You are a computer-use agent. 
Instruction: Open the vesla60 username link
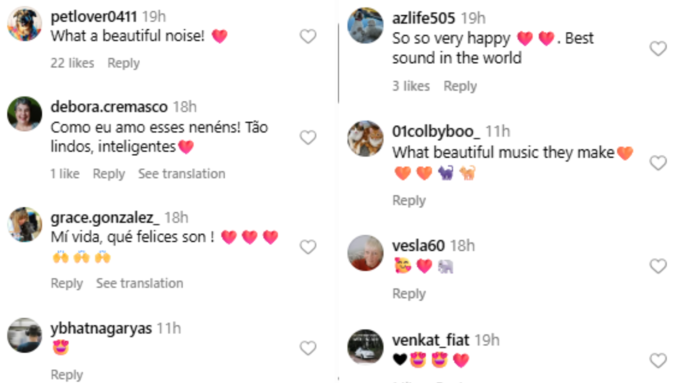(418, 246)
